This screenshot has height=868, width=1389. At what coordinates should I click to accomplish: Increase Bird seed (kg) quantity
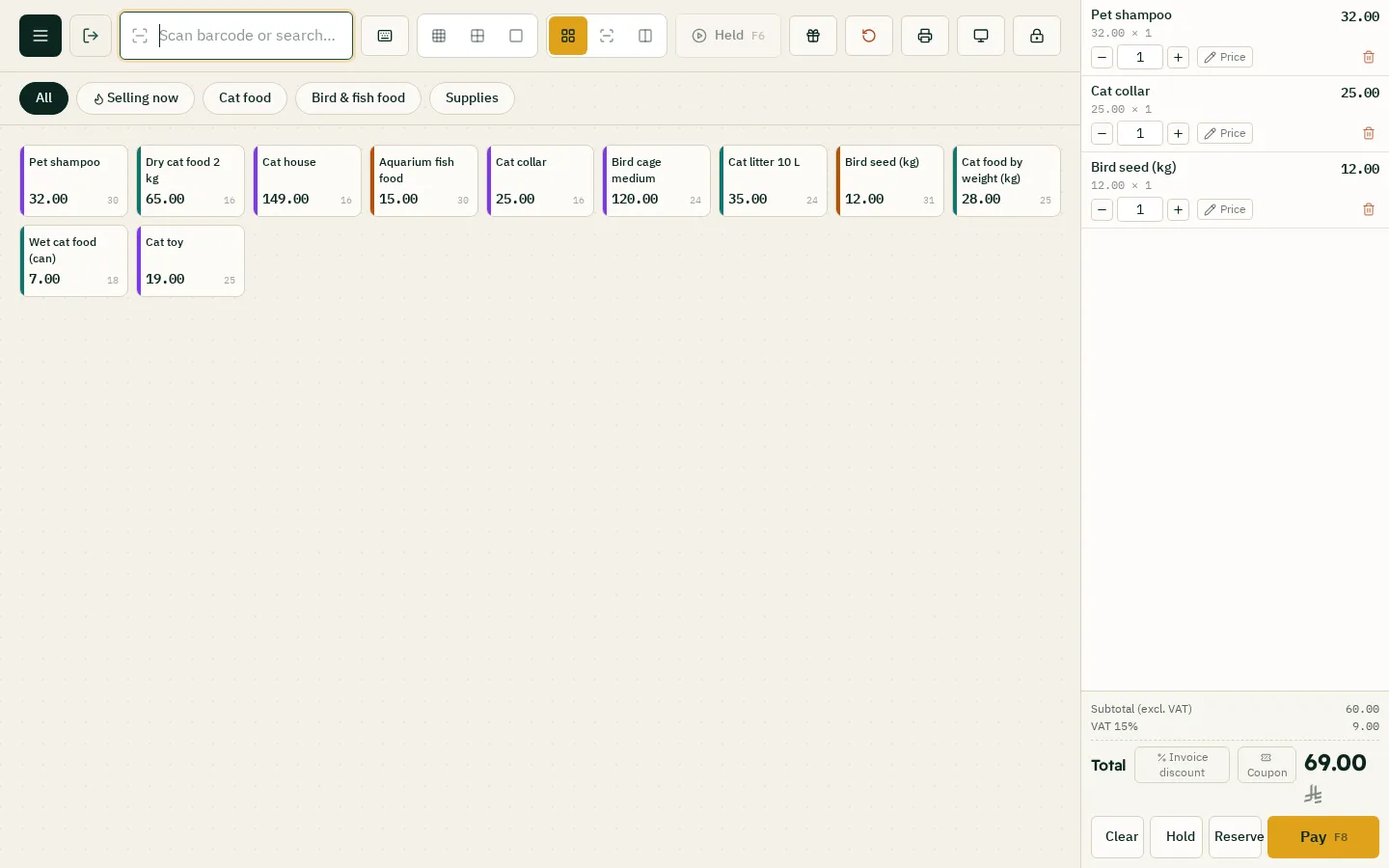(1178, 209)
